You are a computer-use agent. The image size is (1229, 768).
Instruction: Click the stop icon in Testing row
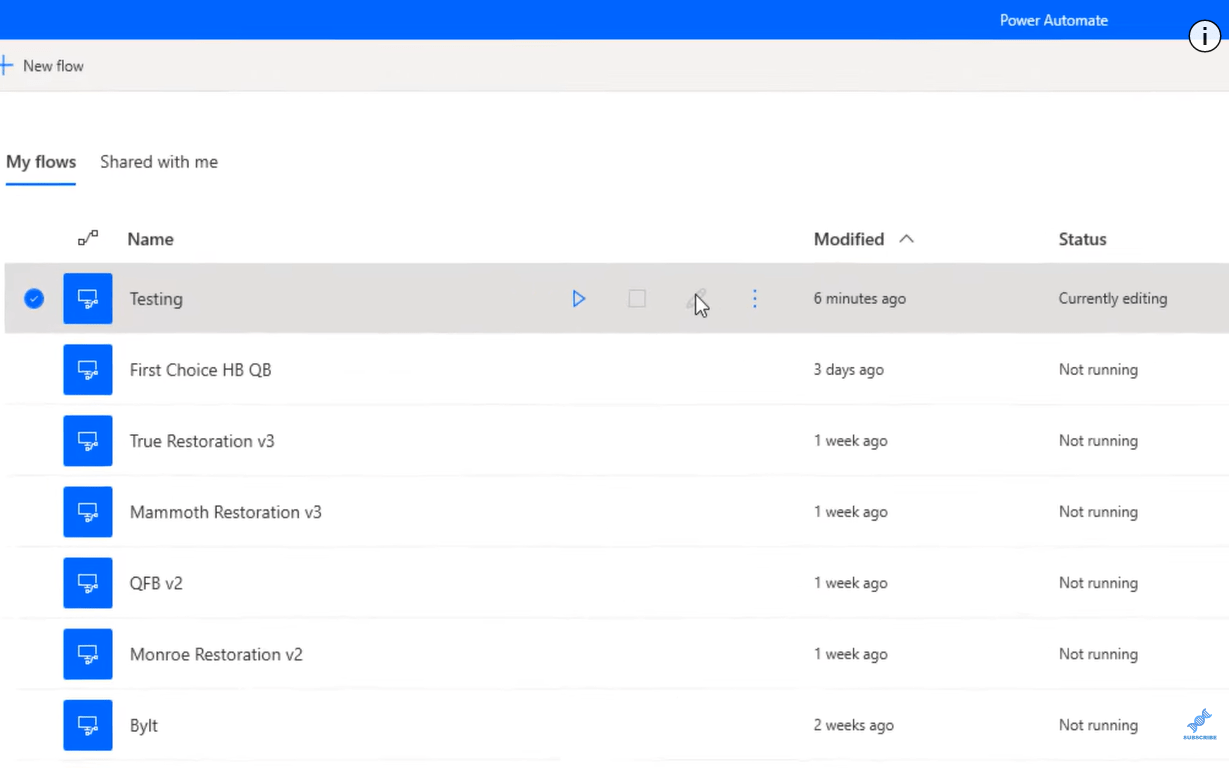(636, 298)
